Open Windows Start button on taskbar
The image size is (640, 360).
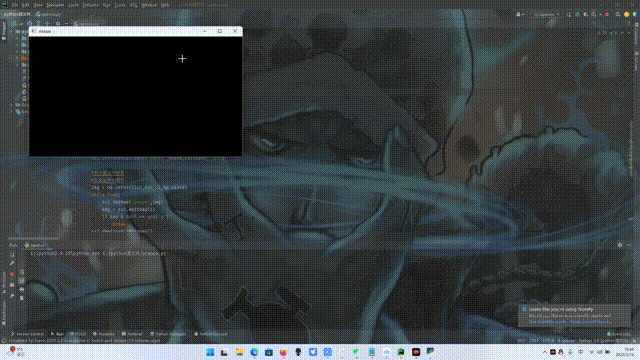[x=210, y=352]
